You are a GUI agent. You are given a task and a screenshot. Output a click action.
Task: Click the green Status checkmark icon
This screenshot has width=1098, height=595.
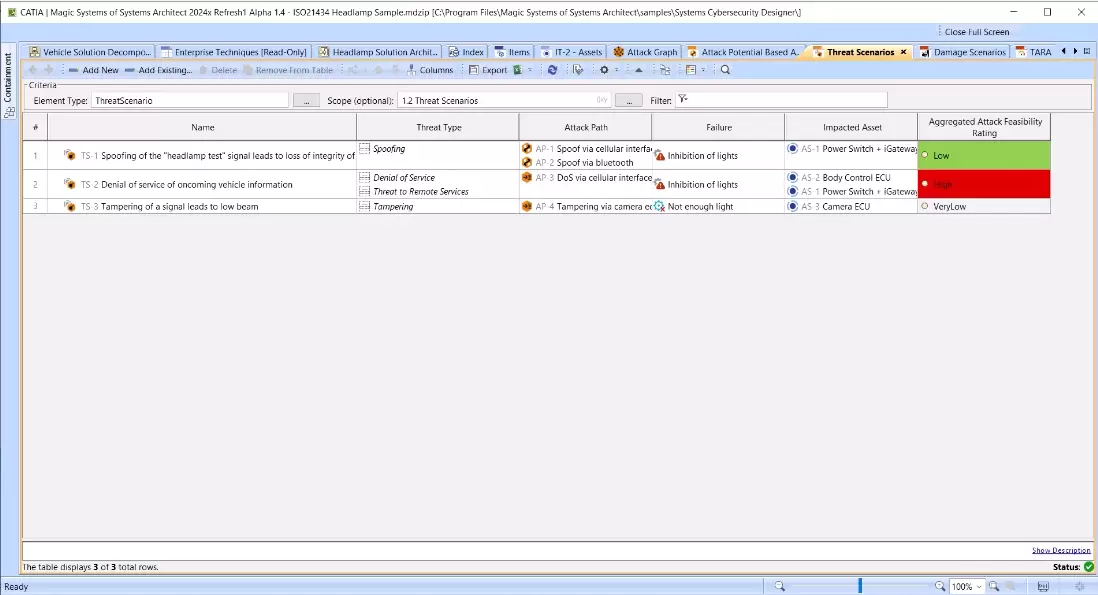pyautogui.click(x=1088, y=567)
